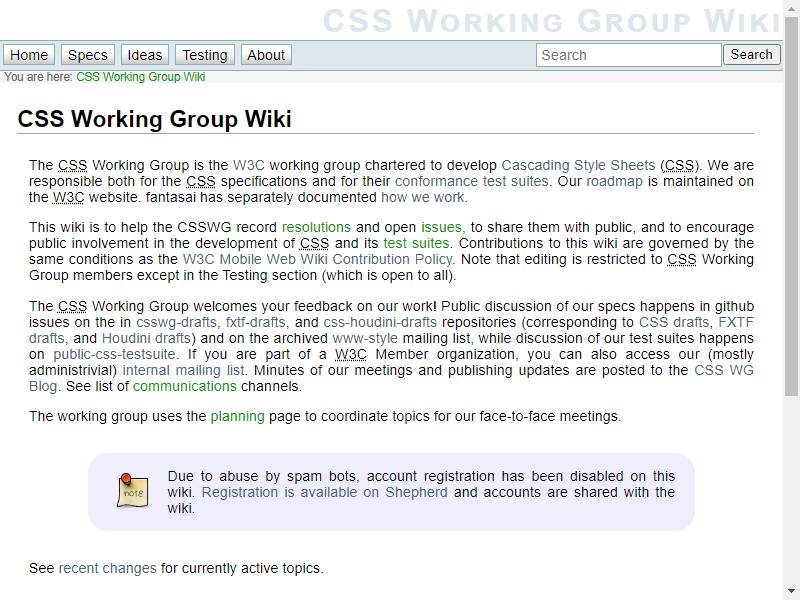Open the fxtf-drafts repository link
Screen dimensions: 800x600
(x=256, y=322)
